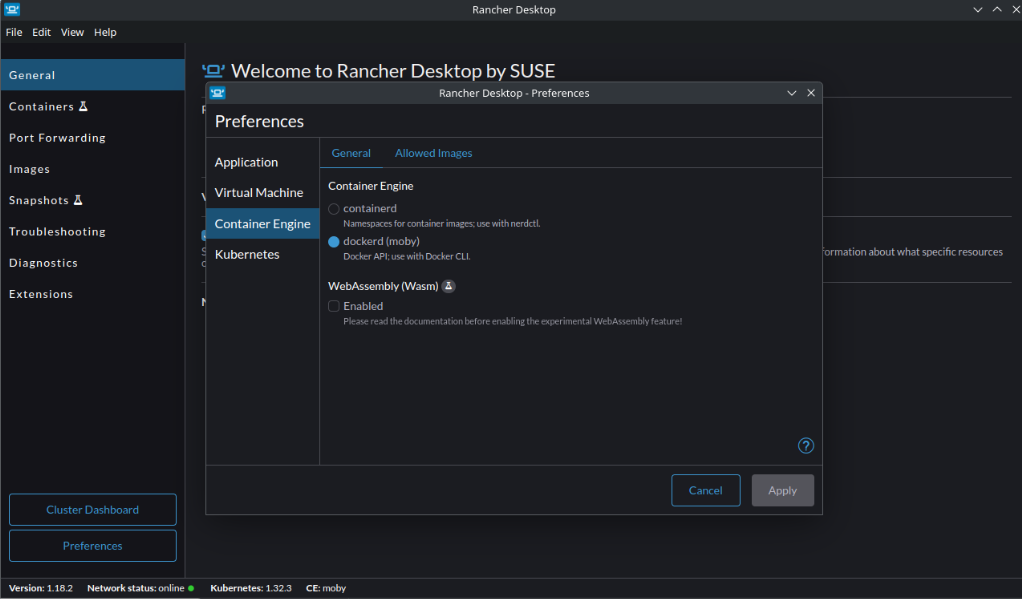Screen dimensions: 1022x599
Task: Click Rancher Desktop icon in main title bar
Action: (13, 9)
